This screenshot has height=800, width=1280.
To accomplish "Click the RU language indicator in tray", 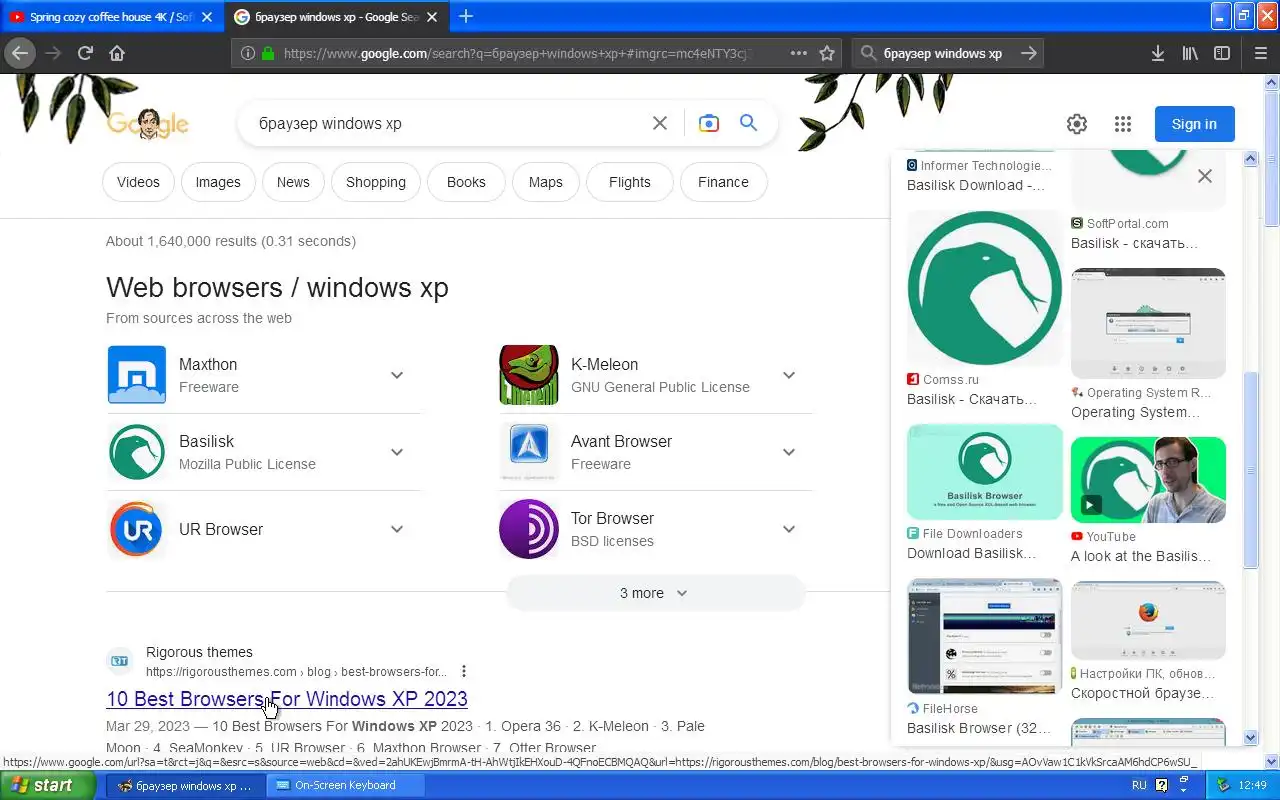I will point(1139,785).
